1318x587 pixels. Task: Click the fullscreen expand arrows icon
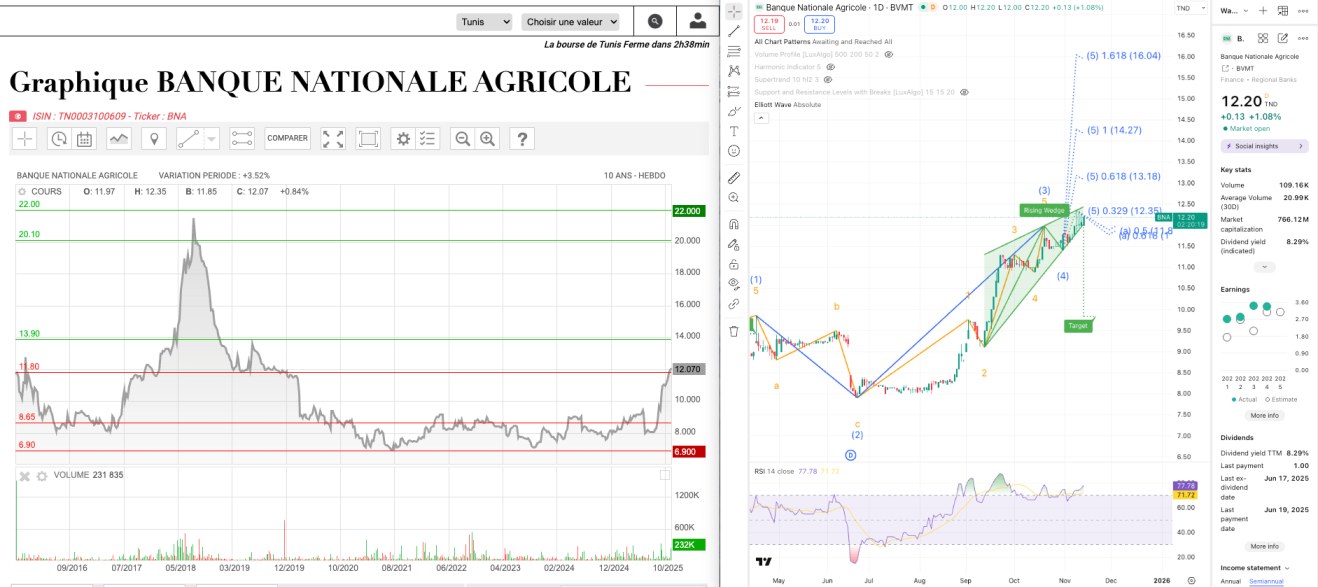[333, 139]
